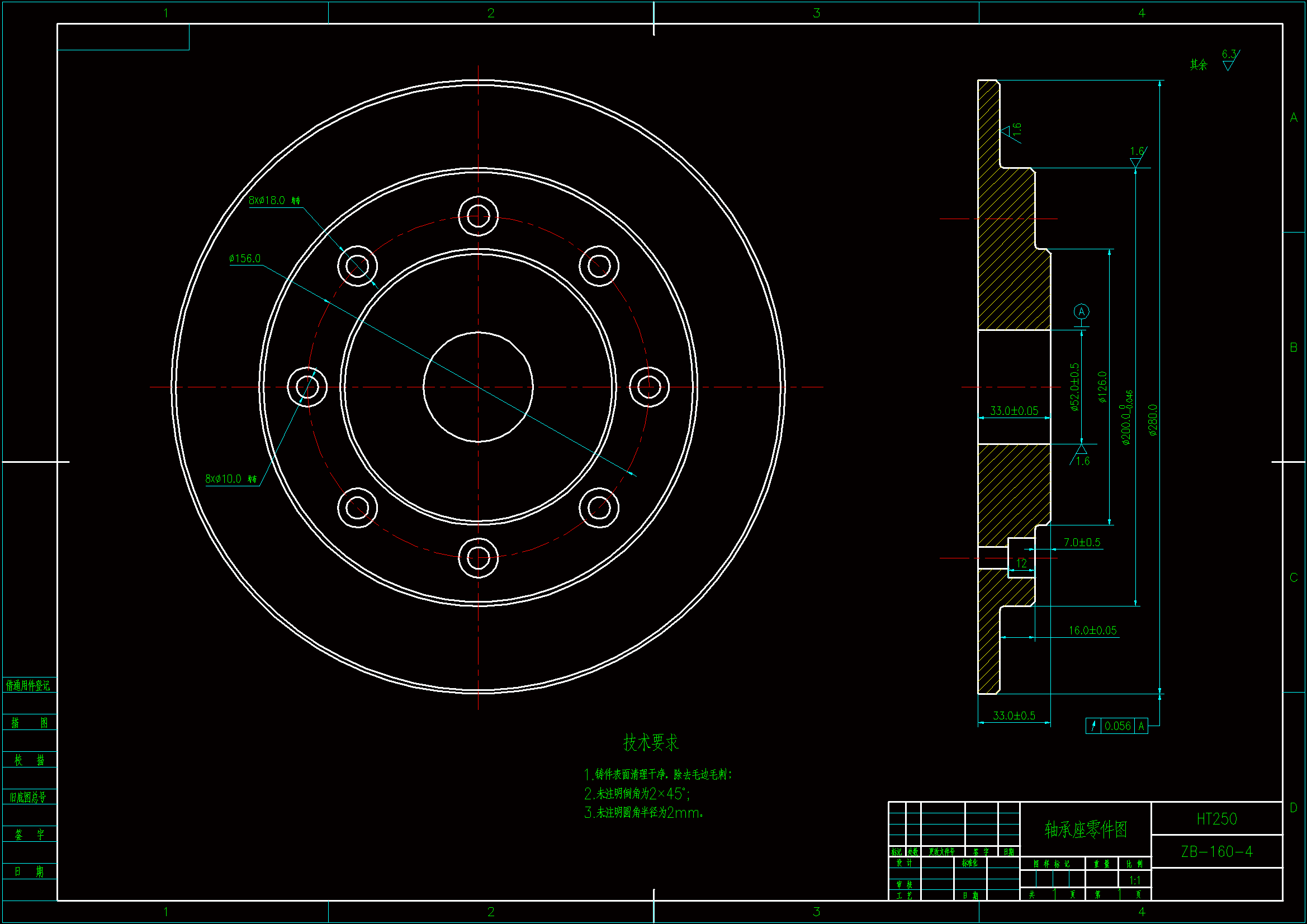Screen dimensions: 1307x924
Task: Select the 16.0±0.05 dimension text
Action: (x=1092, y=630)
